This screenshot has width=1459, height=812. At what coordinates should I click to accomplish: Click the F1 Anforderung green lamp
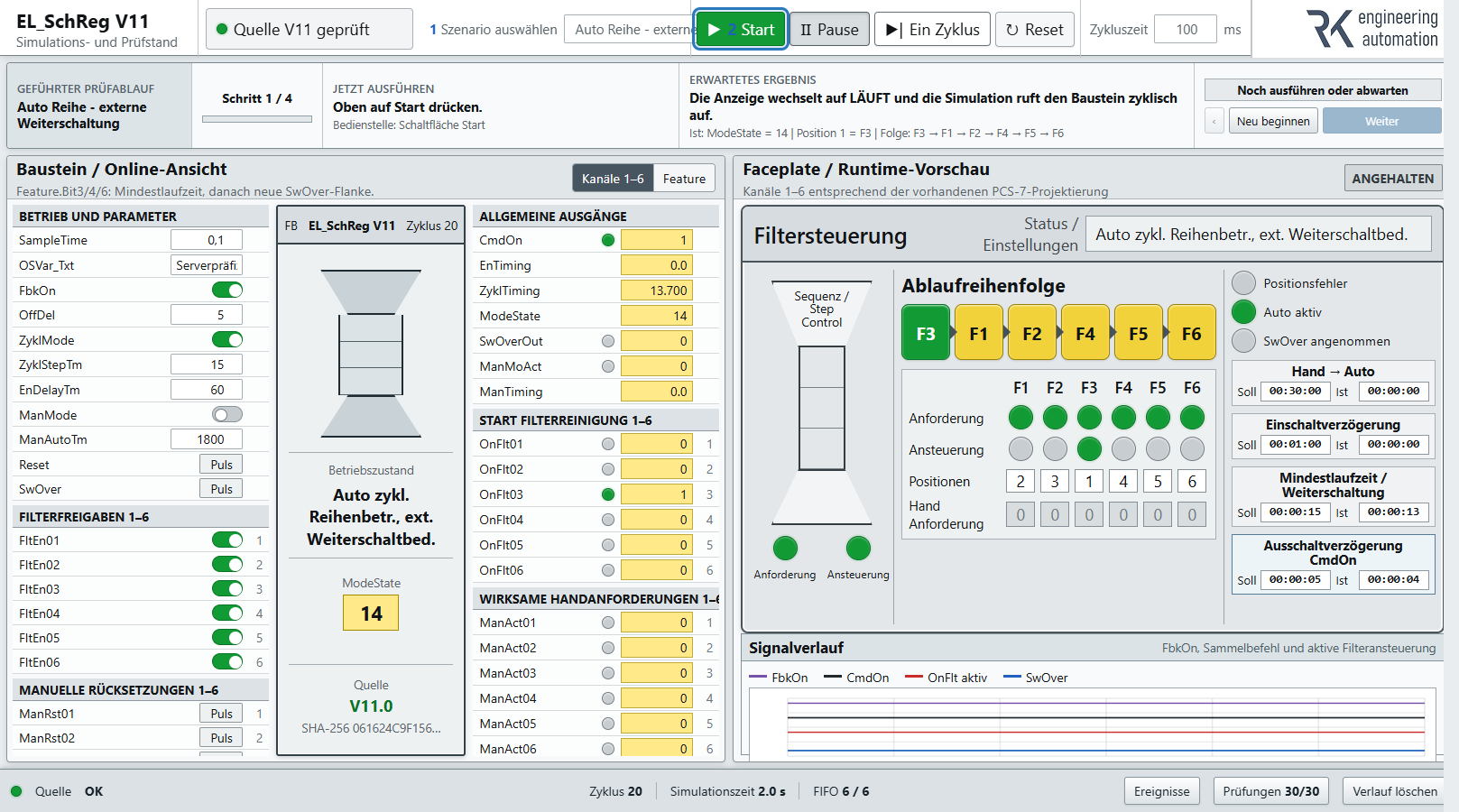pyautogui.click(x=1020, y=417)
